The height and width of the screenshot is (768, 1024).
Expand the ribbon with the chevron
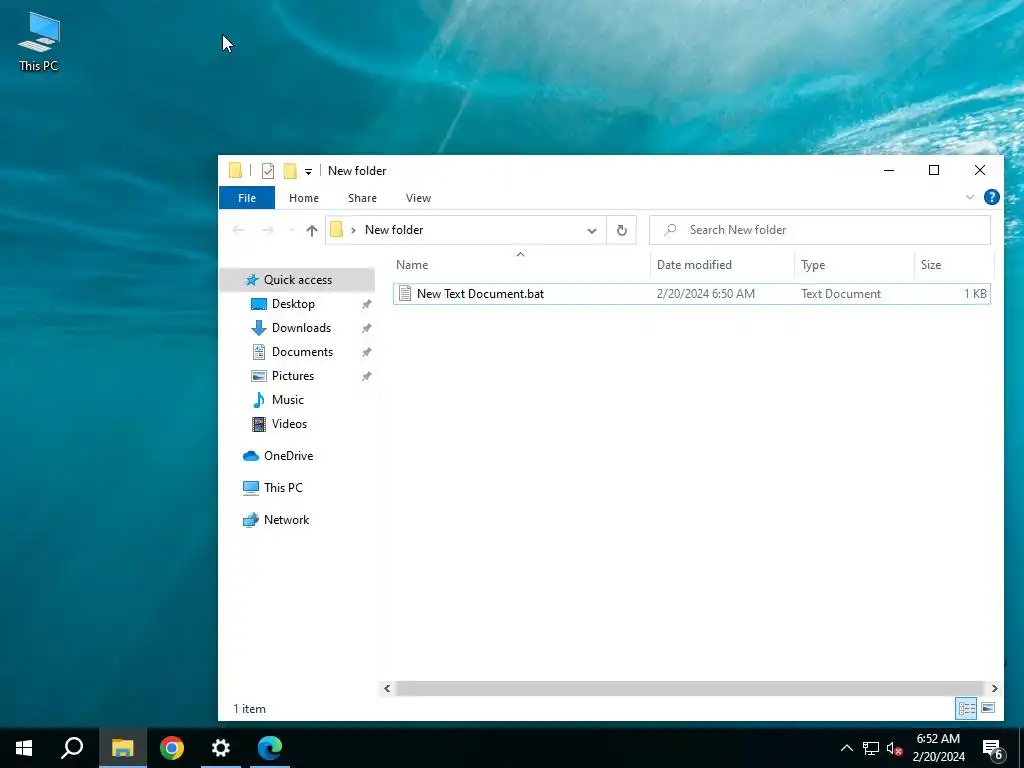click(x=970, y=197)
